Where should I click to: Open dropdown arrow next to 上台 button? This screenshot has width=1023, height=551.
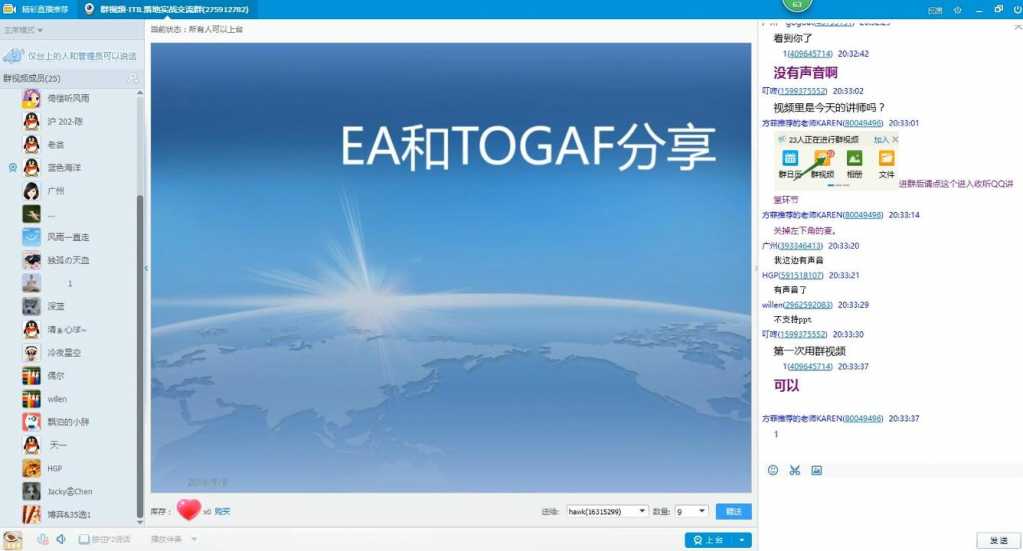click(742, 540)
